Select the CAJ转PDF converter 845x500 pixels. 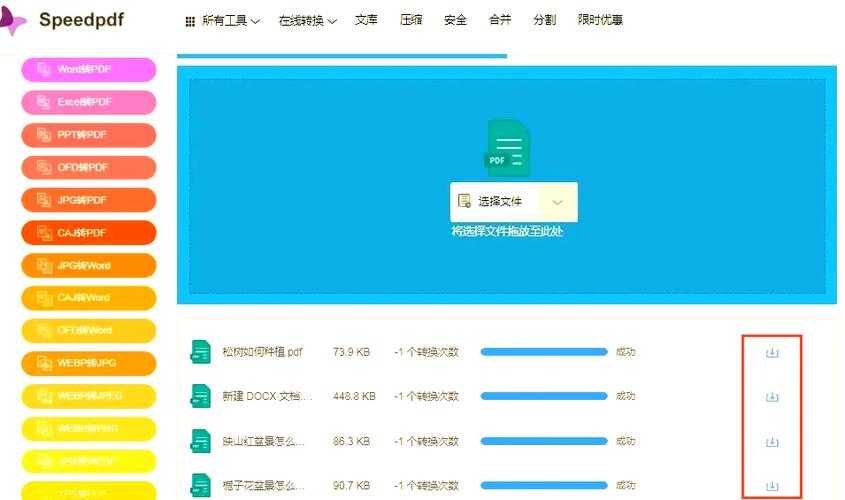(89, 233)
